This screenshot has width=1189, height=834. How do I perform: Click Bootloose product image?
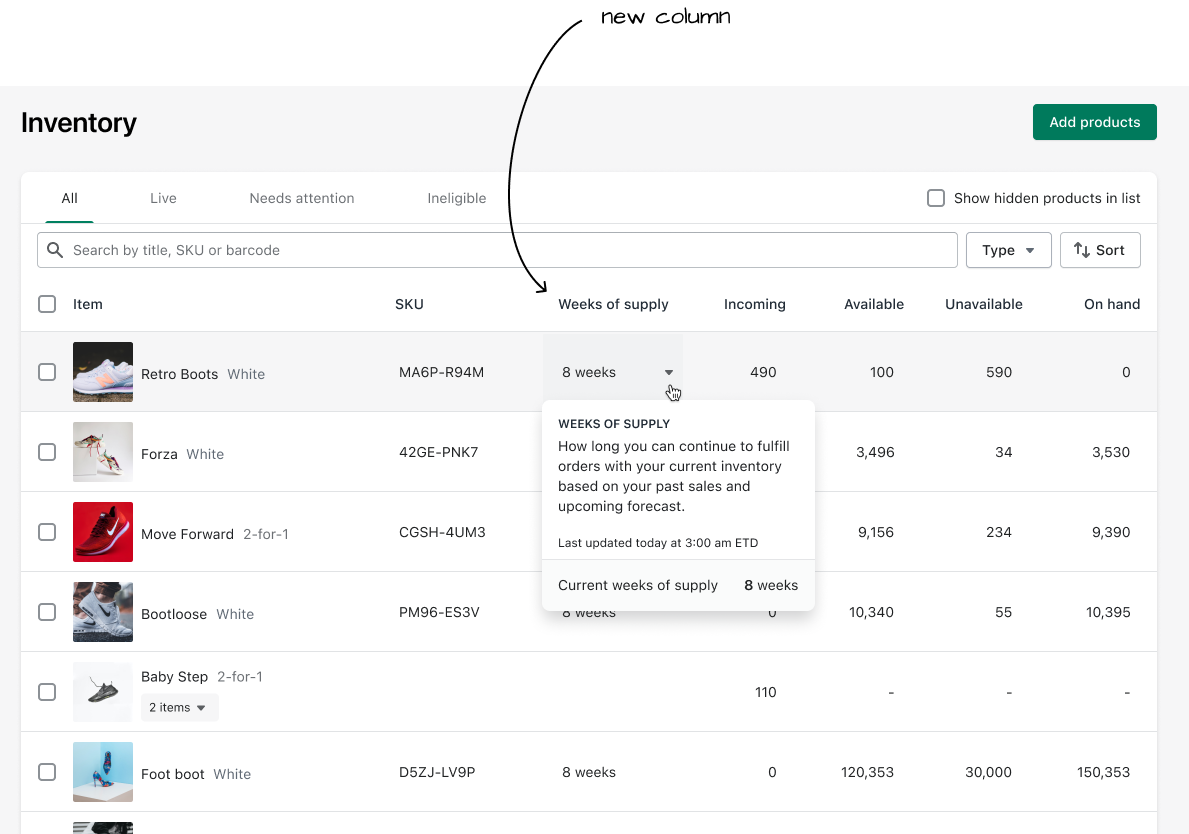pyautogui.click(x=103, y=612)
